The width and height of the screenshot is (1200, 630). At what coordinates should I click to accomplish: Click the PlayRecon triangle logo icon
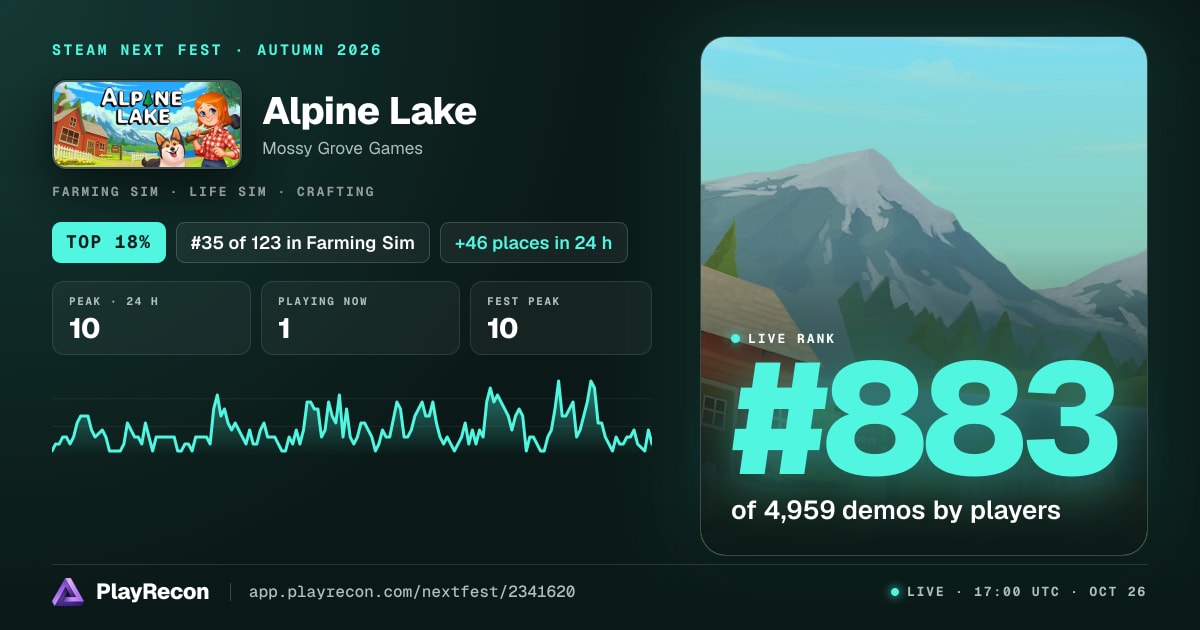pos(68,592)
